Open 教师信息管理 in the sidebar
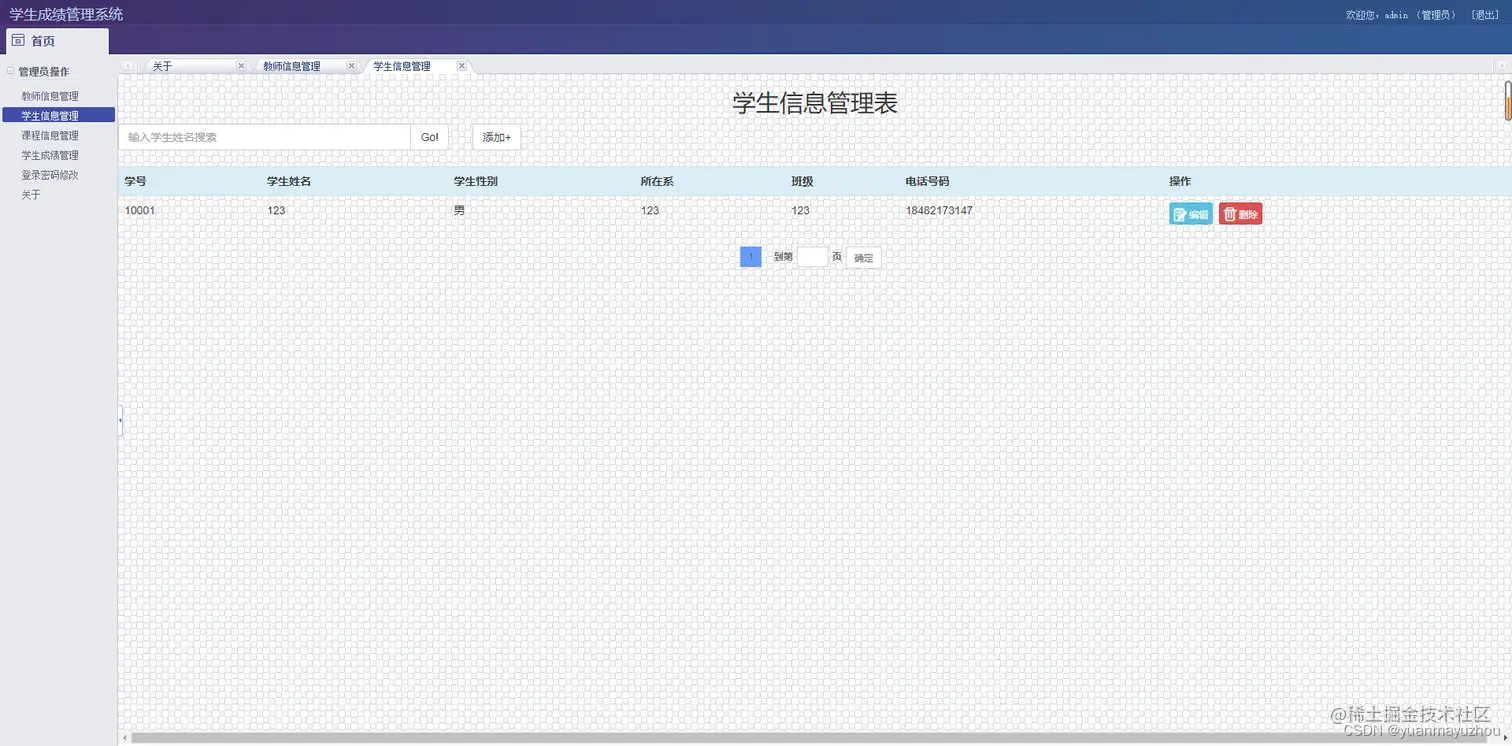The width and height of the screenshot is (1512, 746). pos(50,96)
